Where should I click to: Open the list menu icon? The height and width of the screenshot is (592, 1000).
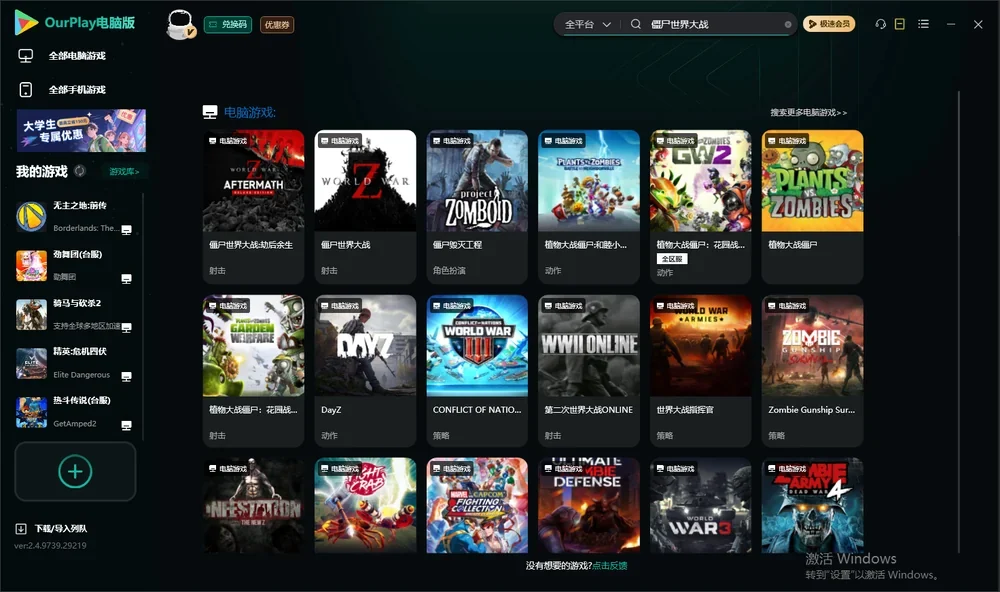(x=923, y=24)
